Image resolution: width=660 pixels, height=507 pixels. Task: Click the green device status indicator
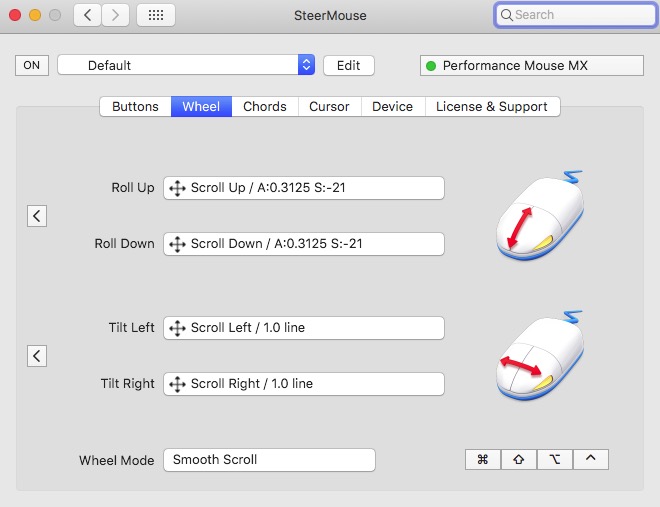[x=431, y=66]
